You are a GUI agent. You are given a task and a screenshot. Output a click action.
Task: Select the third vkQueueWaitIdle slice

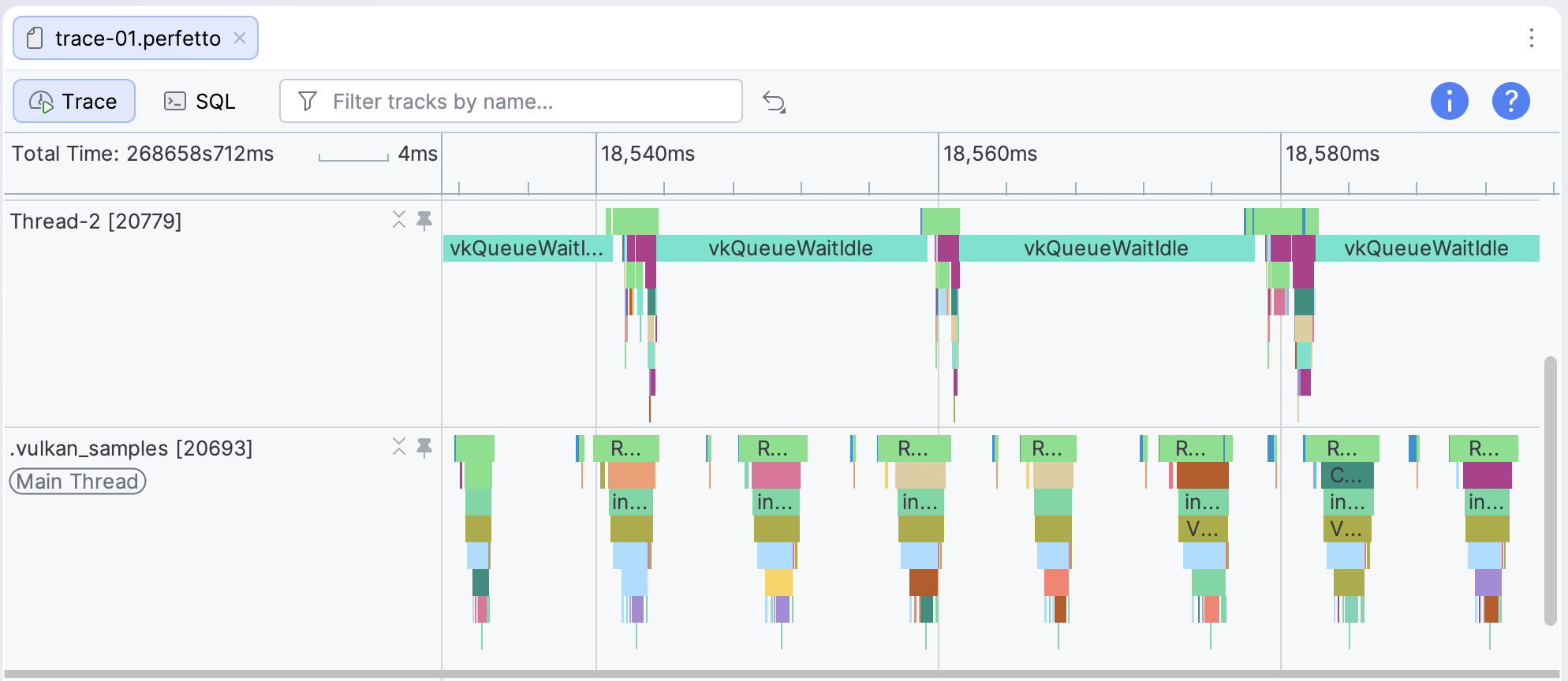click(1106, 248)
